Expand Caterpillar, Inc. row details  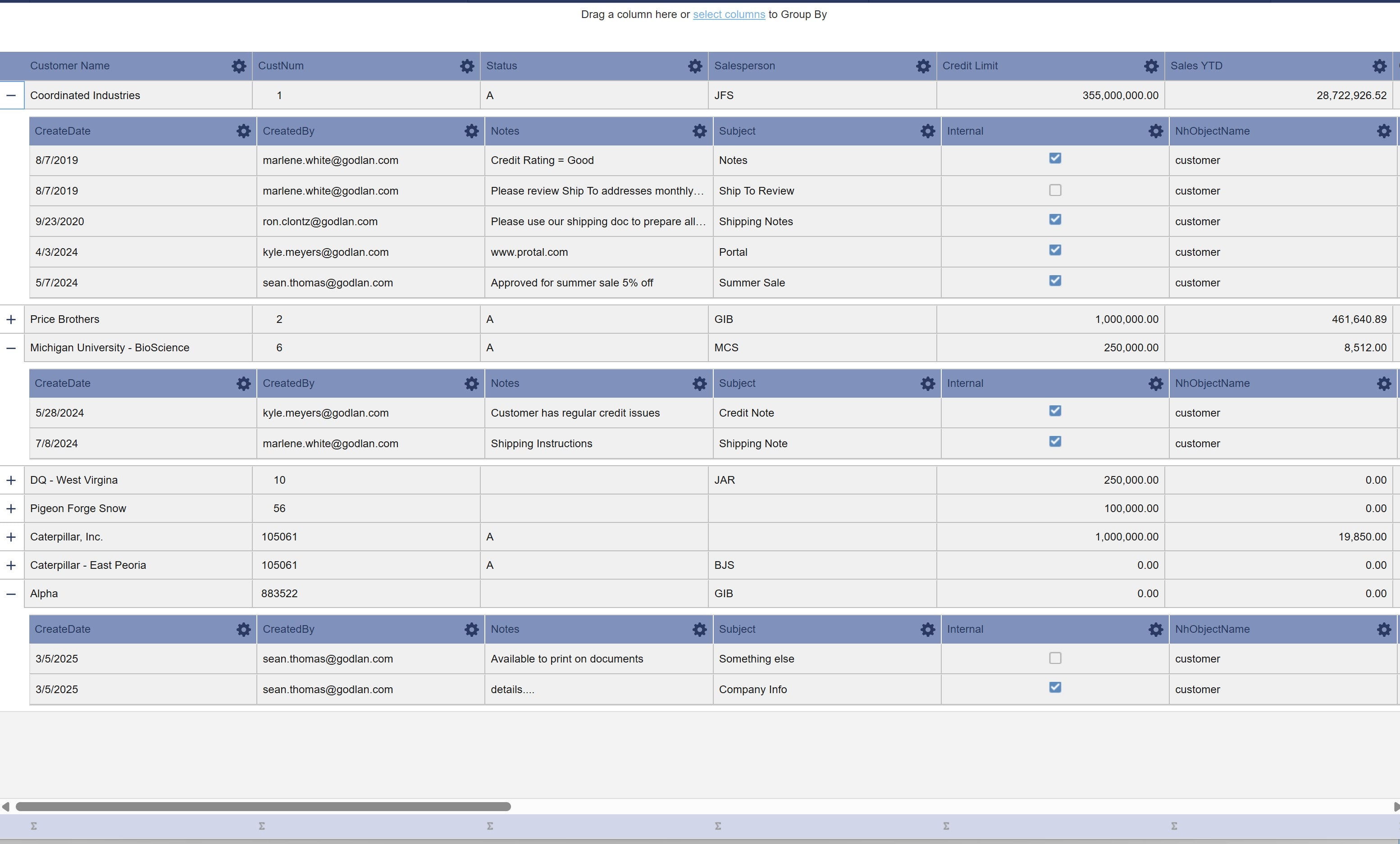(11, 537)
